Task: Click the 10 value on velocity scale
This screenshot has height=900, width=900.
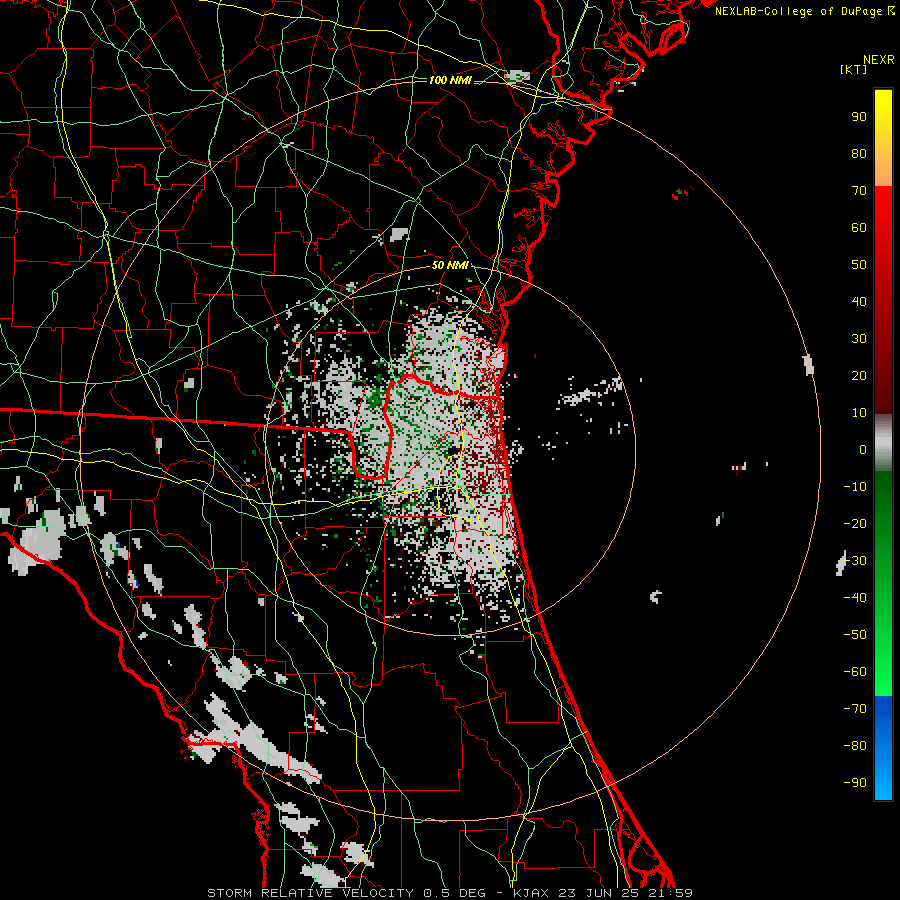Action: tap(859, 413)
